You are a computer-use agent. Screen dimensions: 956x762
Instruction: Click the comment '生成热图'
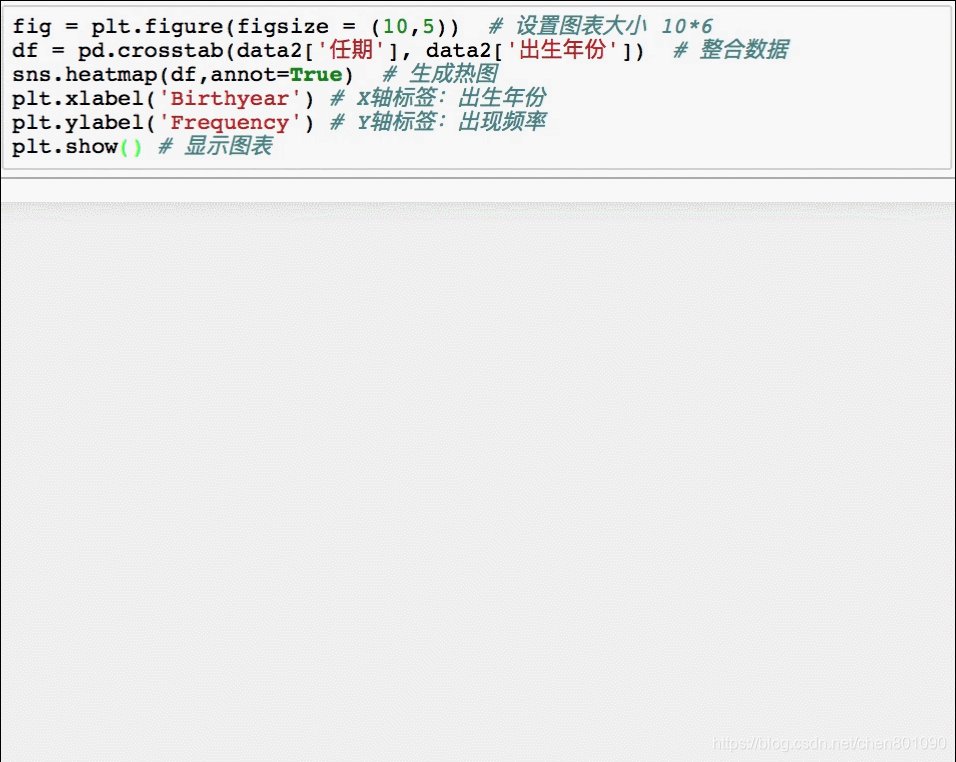click(440, 74)
